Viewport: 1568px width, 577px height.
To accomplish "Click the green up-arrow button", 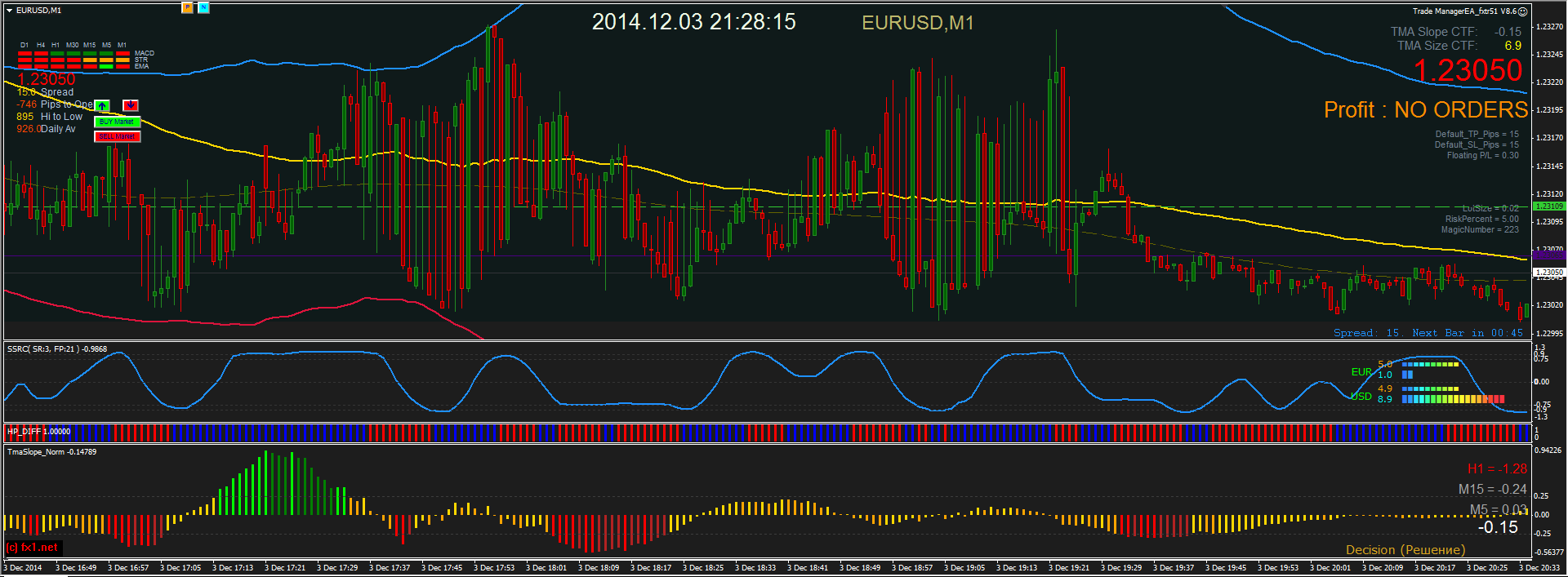I will click(102, 105).
